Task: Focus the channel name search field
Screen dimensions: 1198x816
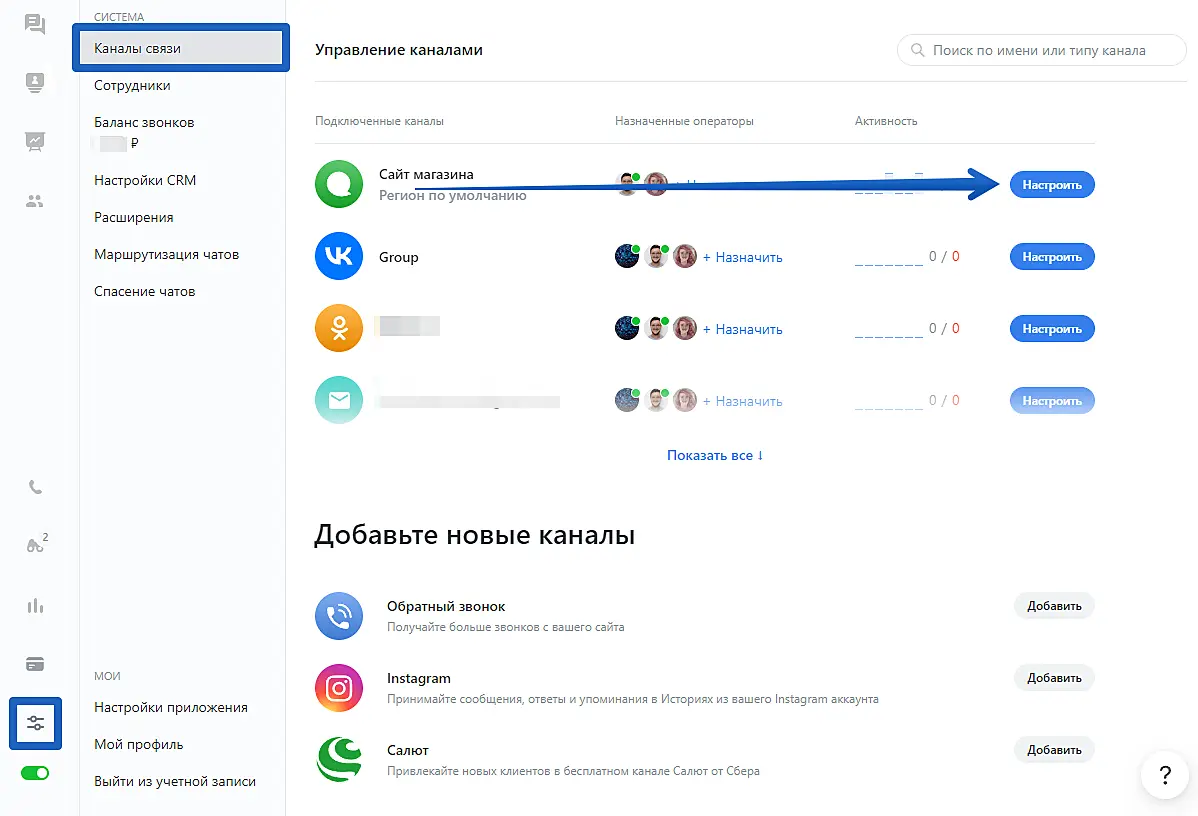Action: point(1041,50)
